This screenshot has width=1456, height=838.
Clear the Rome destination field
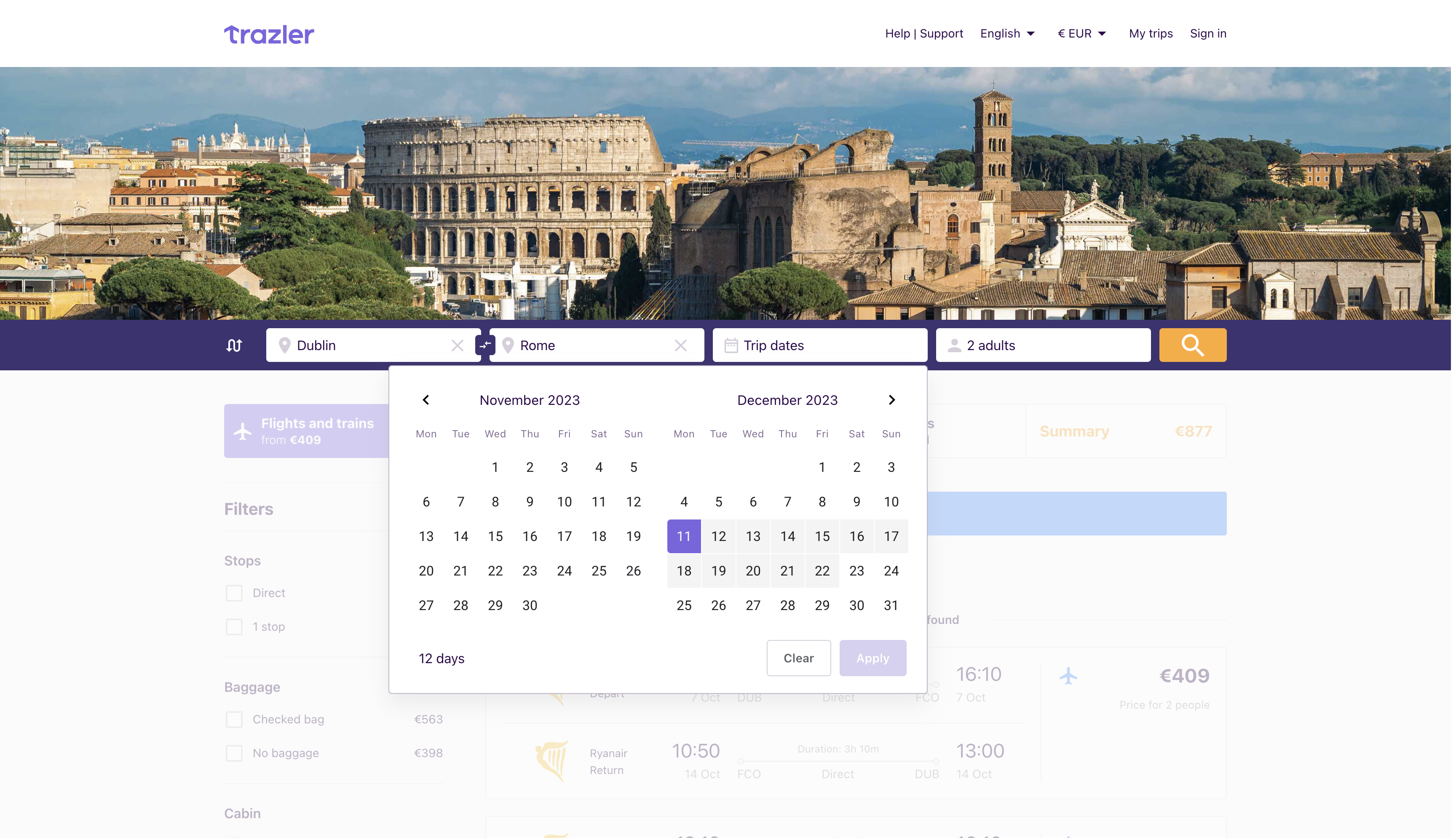[681, 345]
